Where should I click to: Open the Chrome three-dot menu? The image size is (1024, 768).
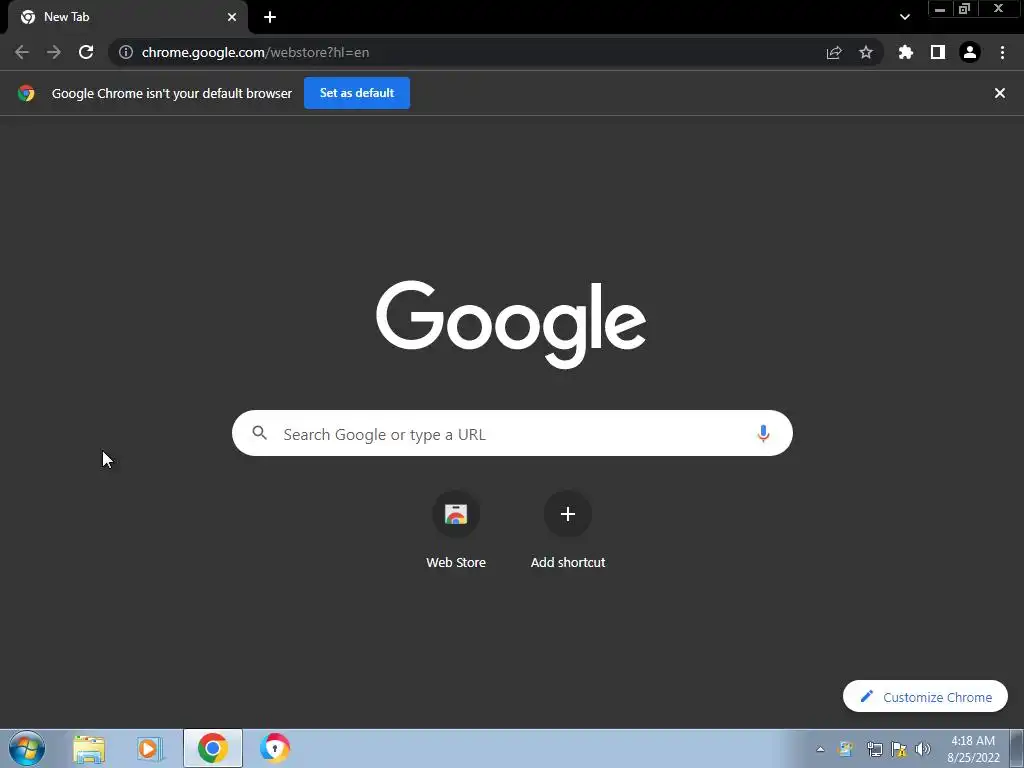point(1002,52)
